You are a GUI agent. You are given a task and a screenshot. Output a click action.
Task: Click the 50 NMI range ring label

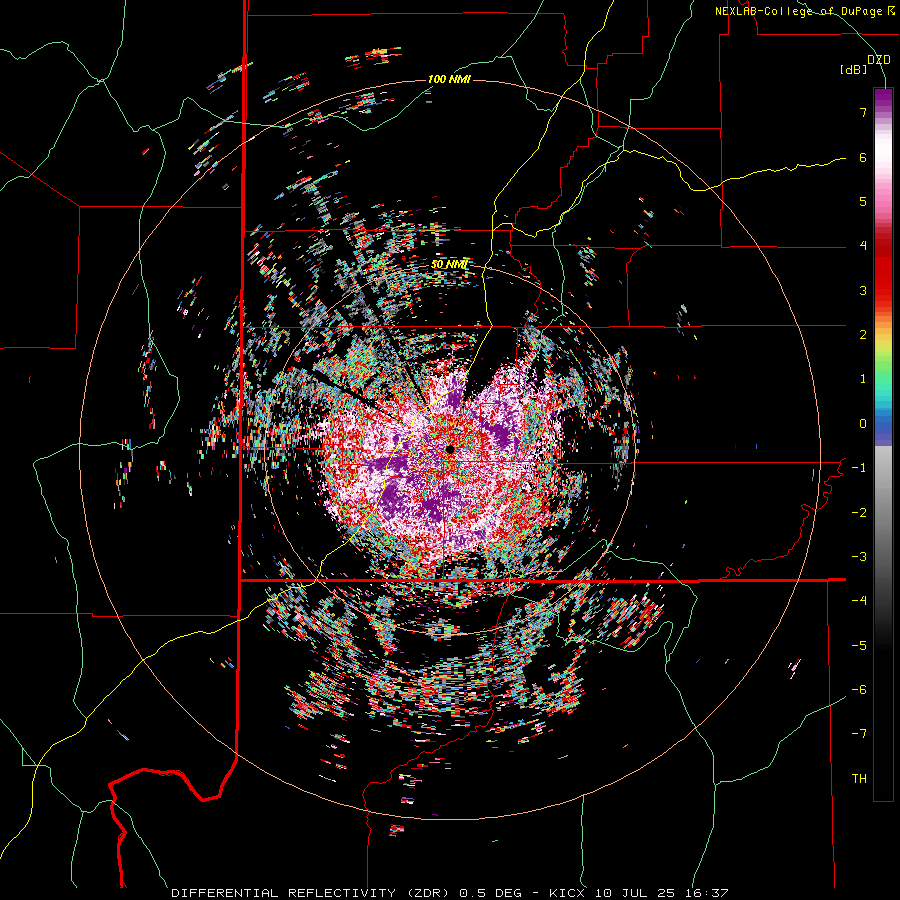(x=449, y=264)
